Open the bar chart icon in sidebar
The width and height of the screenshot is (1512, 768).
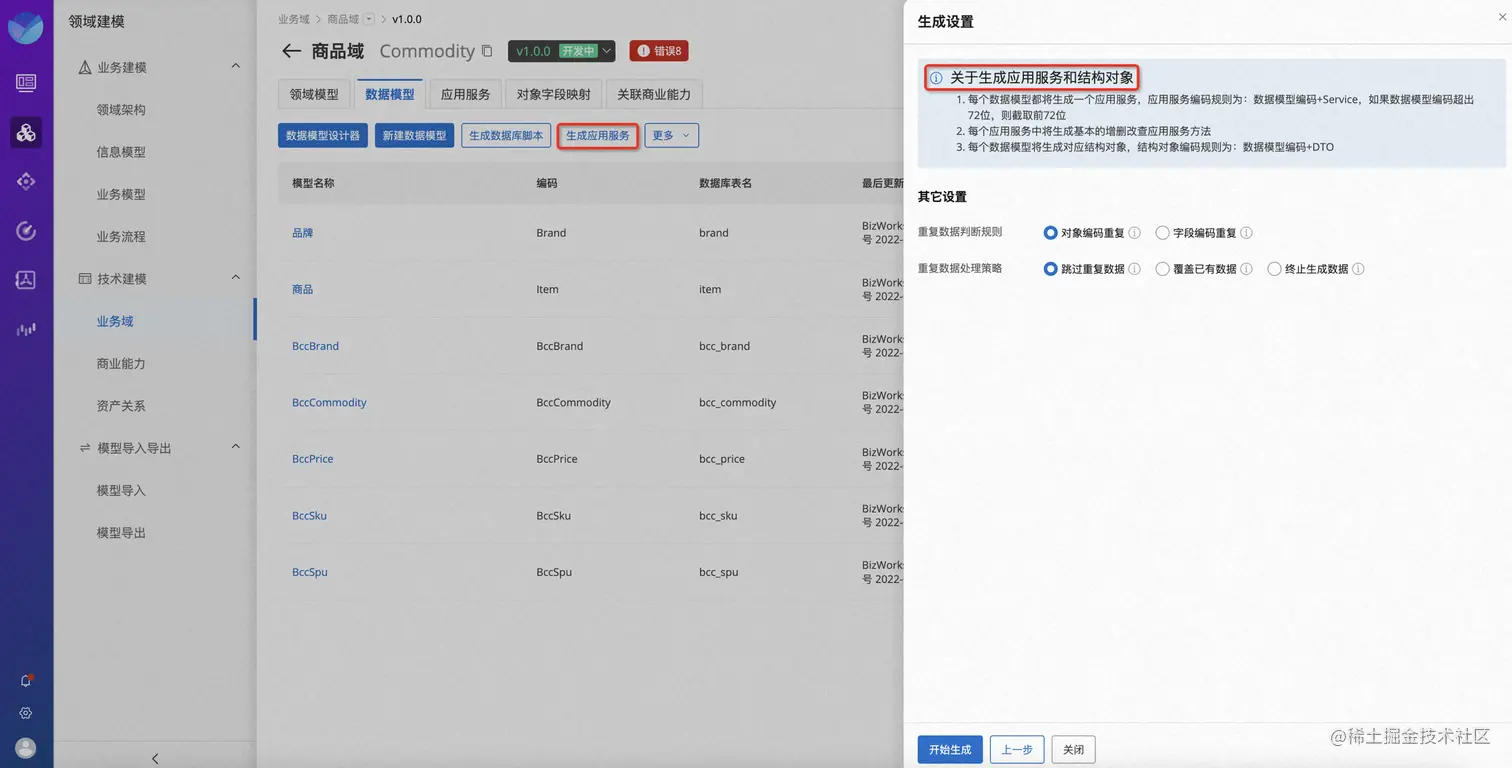(26, 329)
